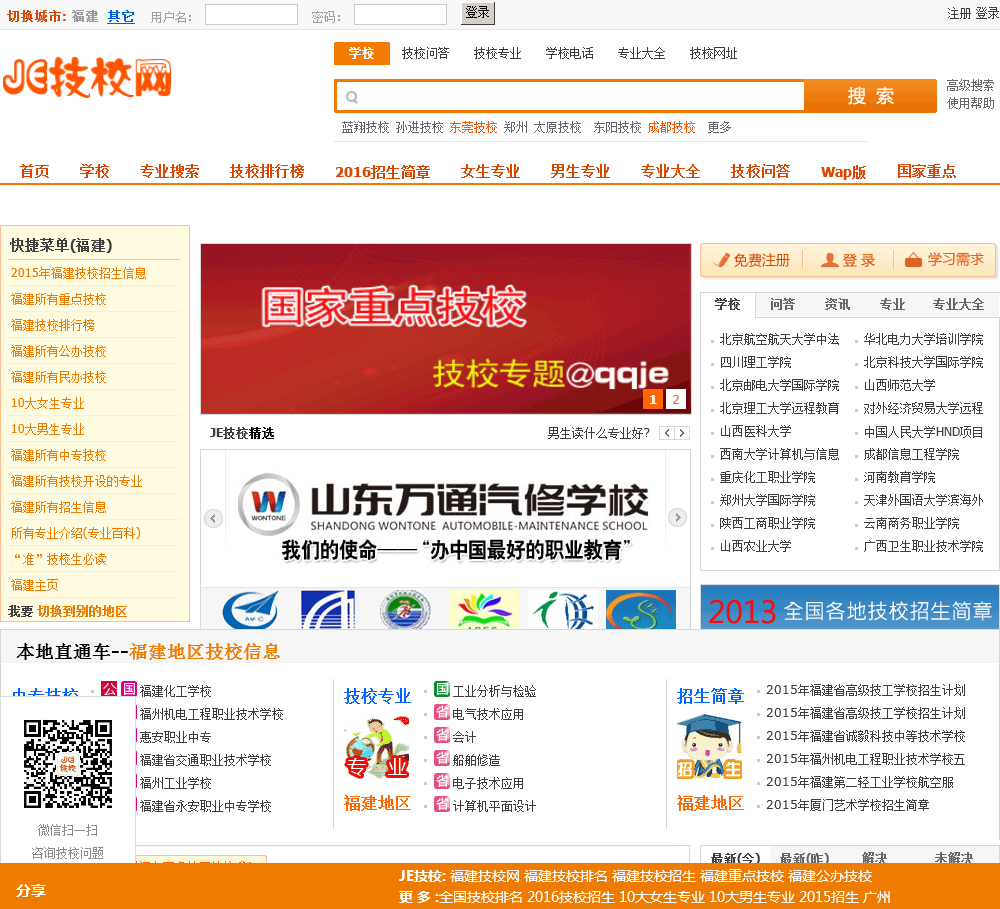Click the person icon on 登录 button
The width and height of the screenshot is (1000, 909).
pyautogui.click(x=829, y=260)
